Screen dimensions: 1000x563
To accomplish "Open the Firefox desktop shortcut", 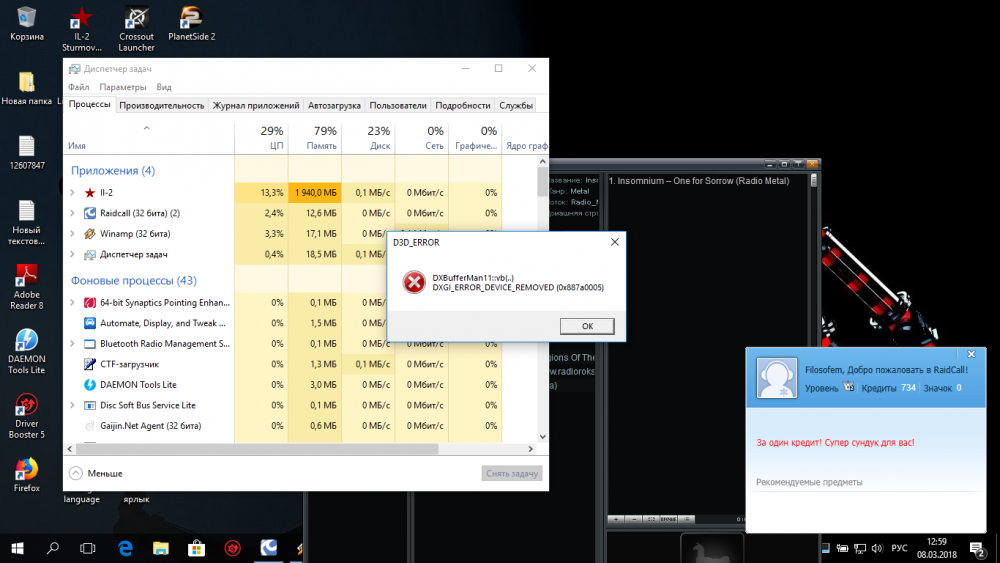I will coord(27,474).
